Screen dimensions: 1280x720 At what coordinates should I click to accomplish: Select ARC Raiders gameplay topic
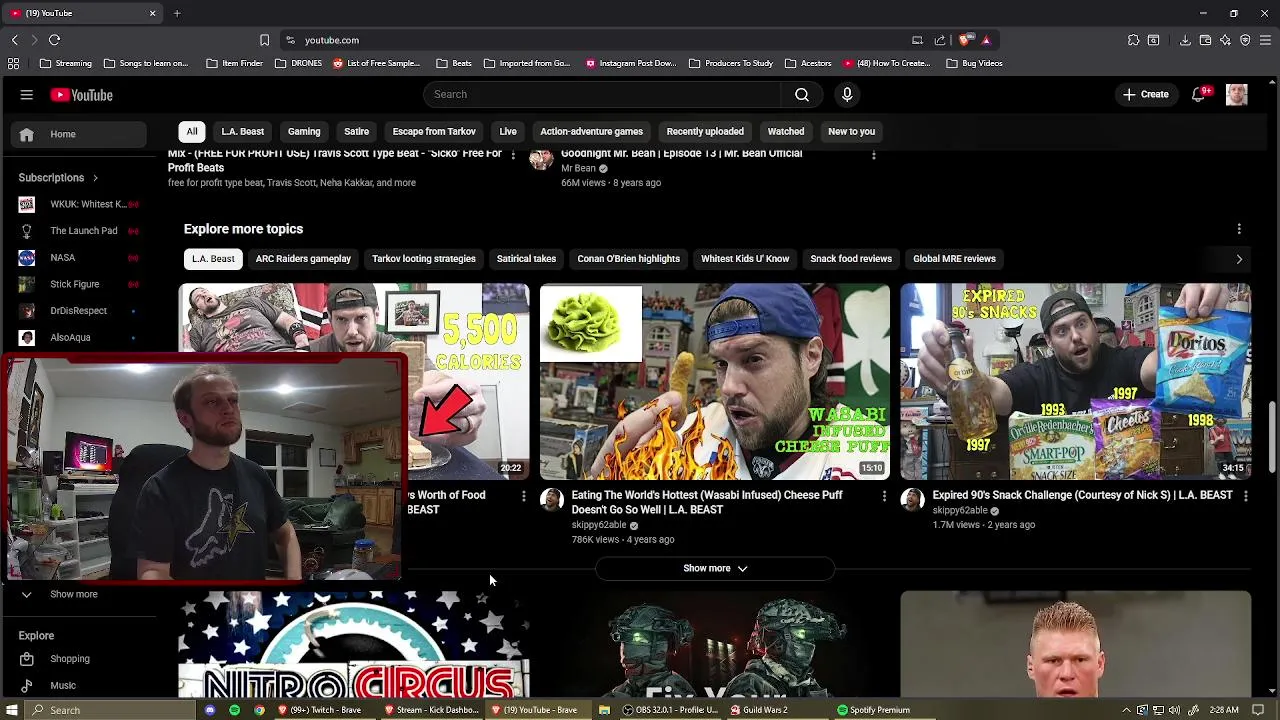pyautogui.click(x=303, y=259)
